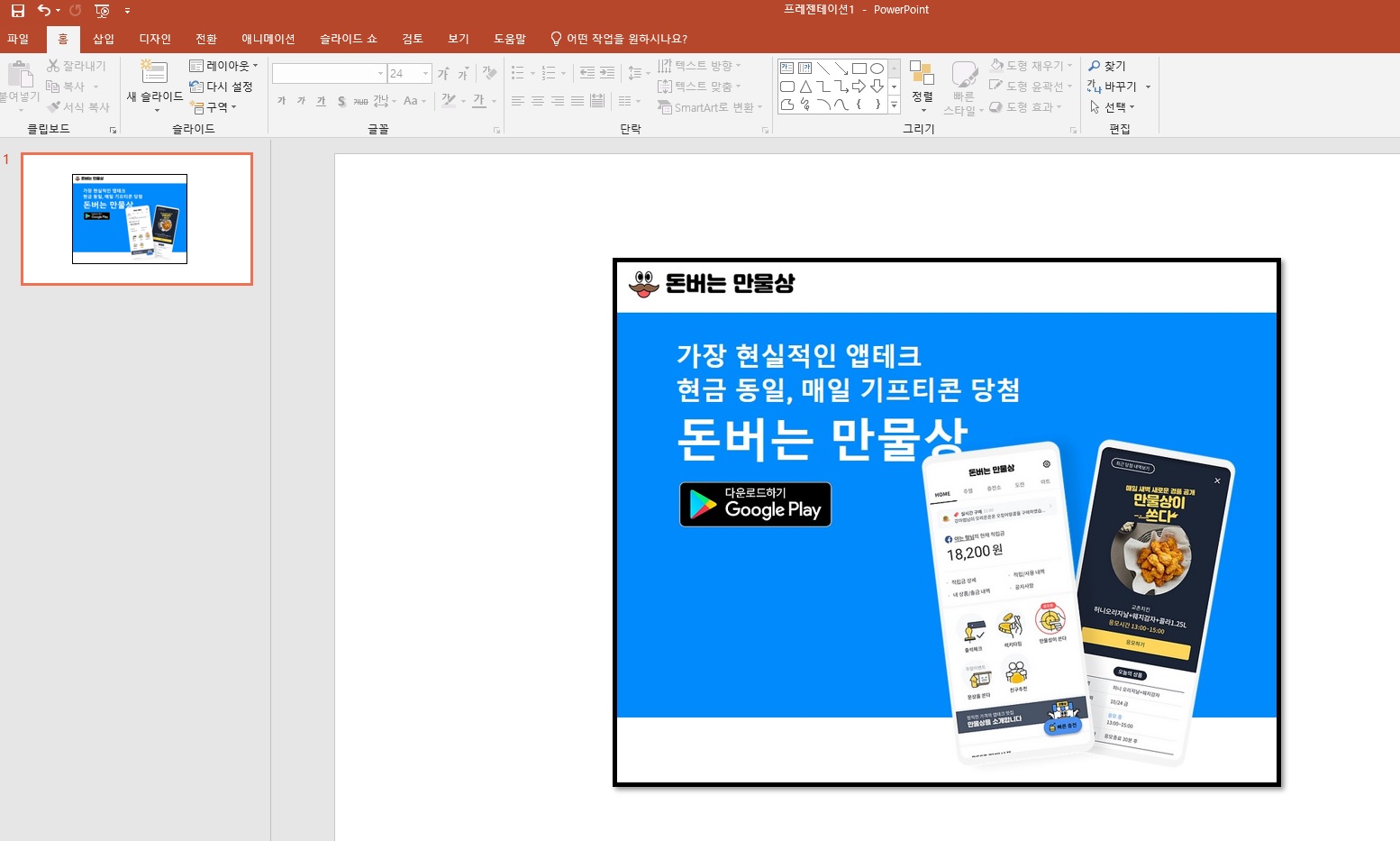Undo the last action
This screenshot has width=1400, height=841.
[x=43, y=11]
